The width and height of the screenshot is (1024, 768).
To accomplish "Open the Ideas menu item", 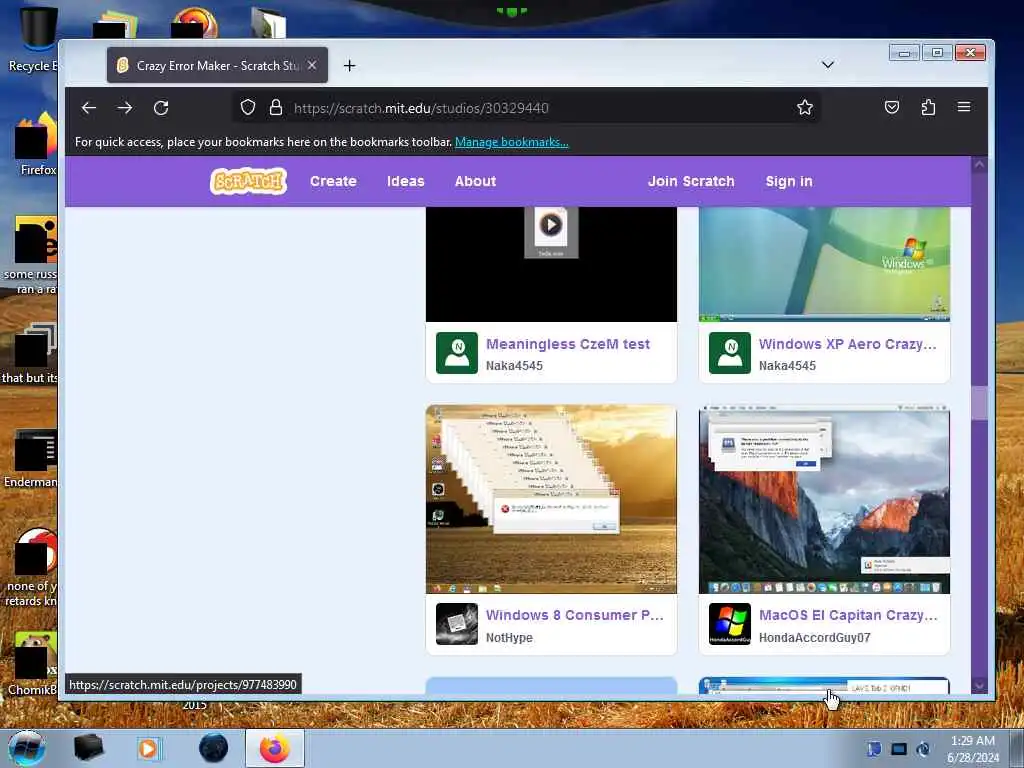I will click(x=406, y=182).
